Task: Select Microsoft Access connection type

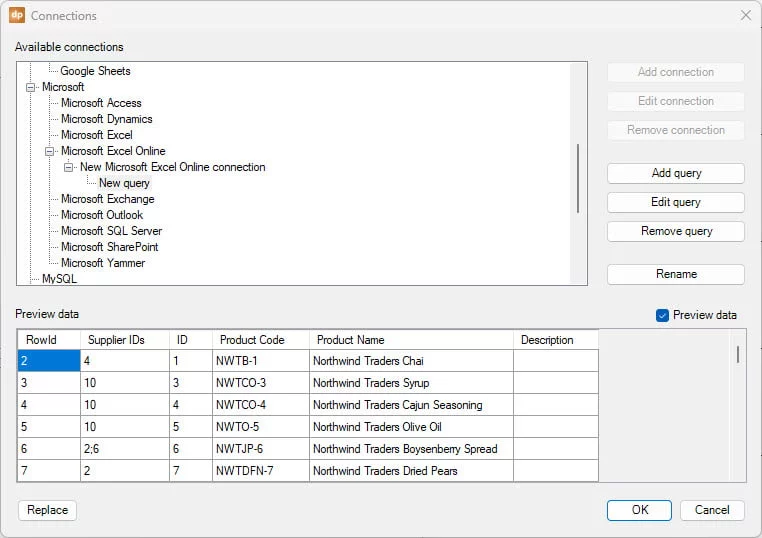Action: coord(101,103)
